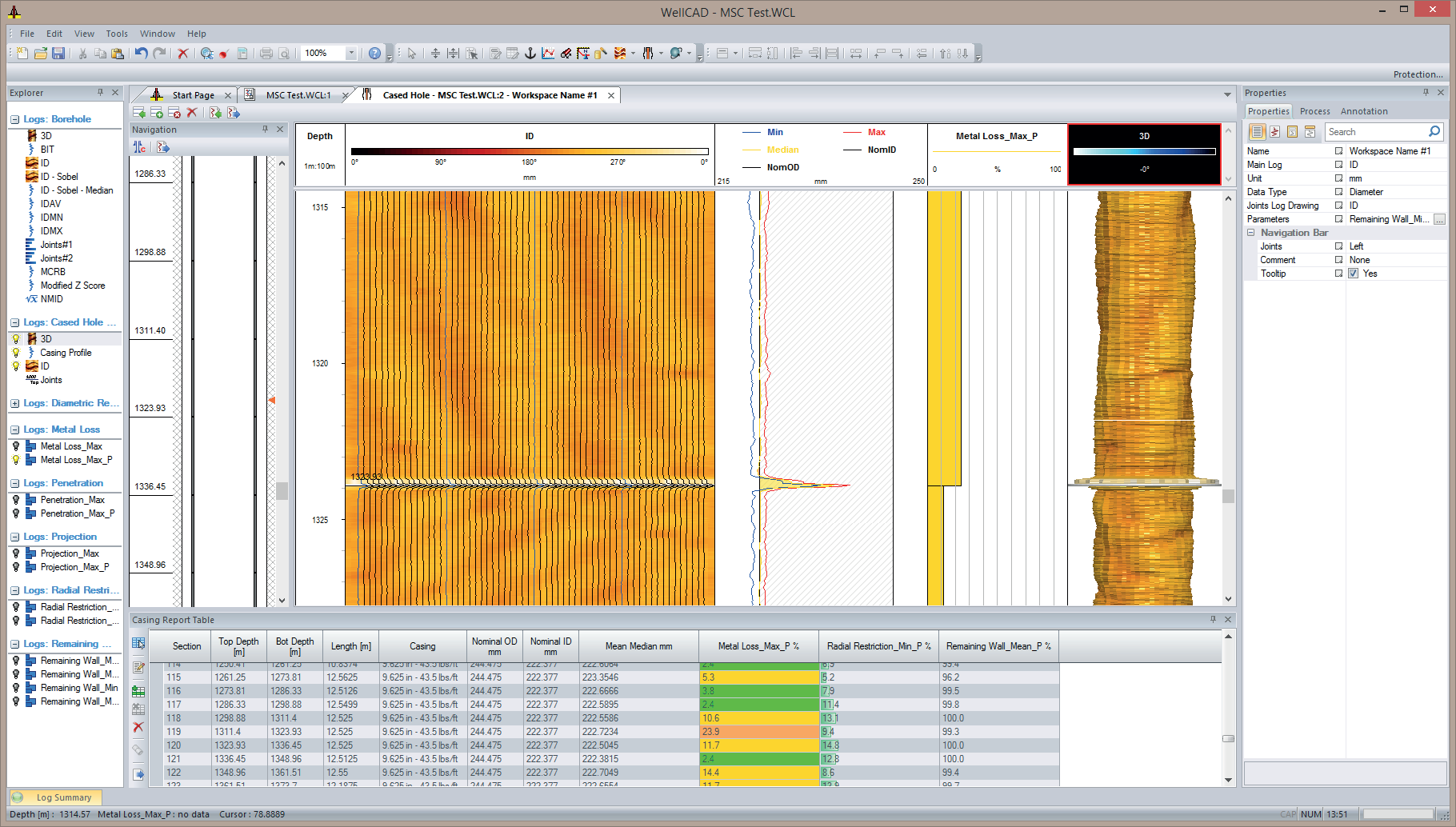Image resolution: width=1456 pixels, height=827 pixels.
Task: Click the blue Help question mark icon
Action: pos(374,54)
